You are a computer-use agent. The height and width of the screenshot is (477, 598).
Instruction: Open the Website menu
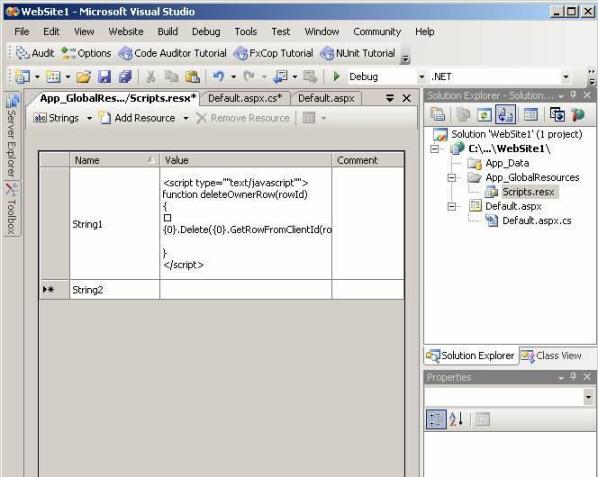[126, 32]
